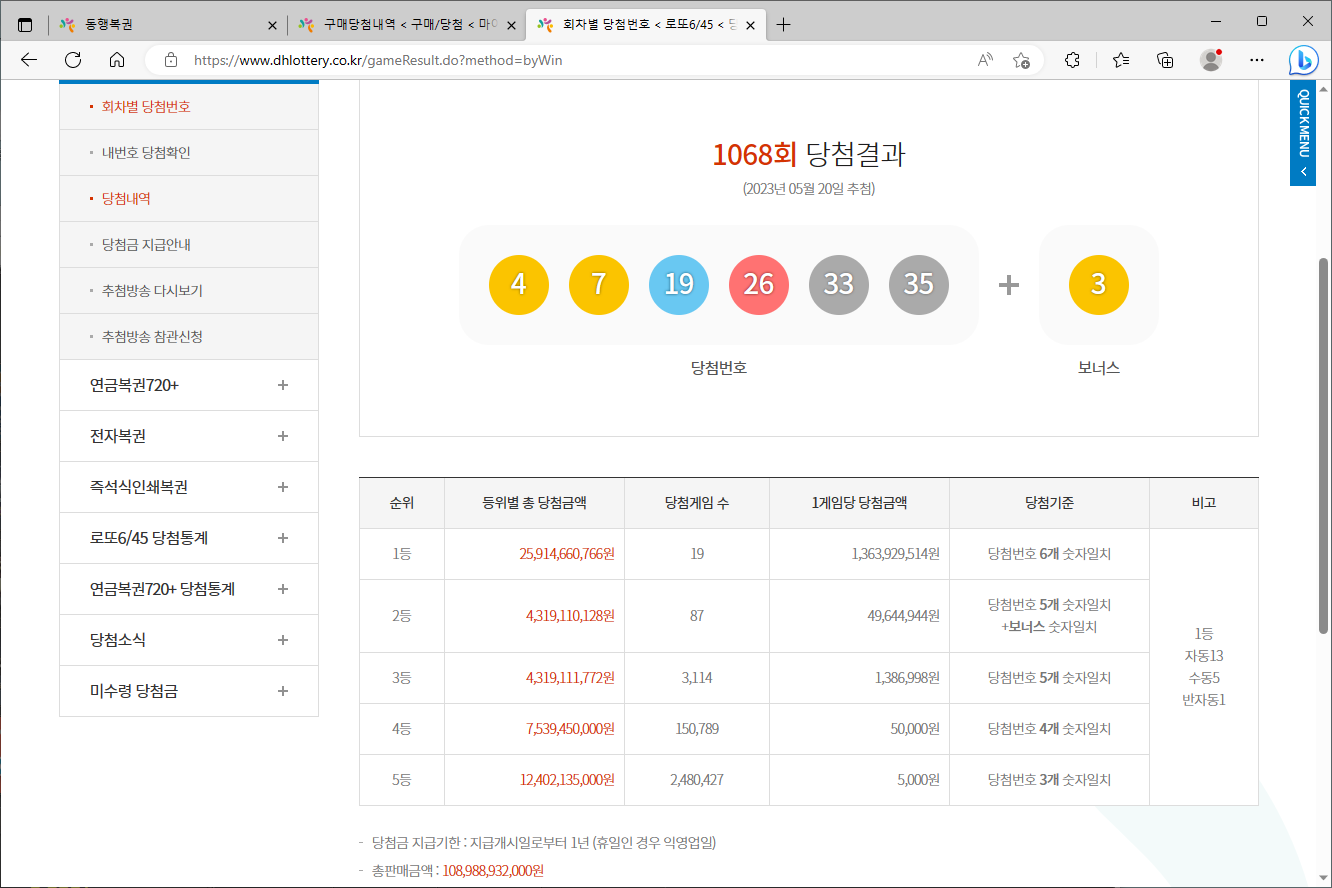
Task: View site information lock icon
Action: (x=170, y=60)
